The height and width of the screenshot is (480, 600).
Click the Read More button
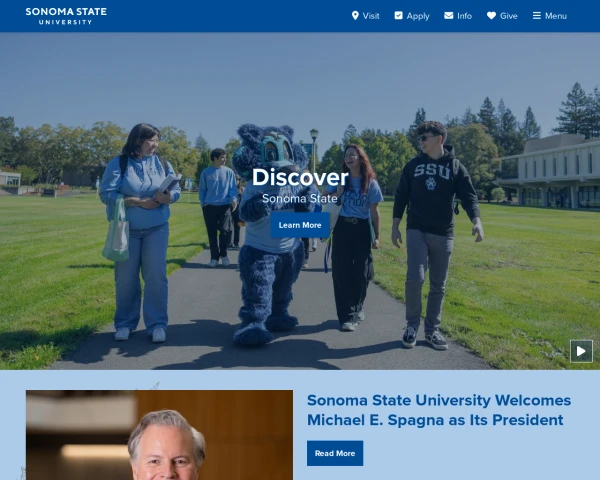(x=335, y=453)
